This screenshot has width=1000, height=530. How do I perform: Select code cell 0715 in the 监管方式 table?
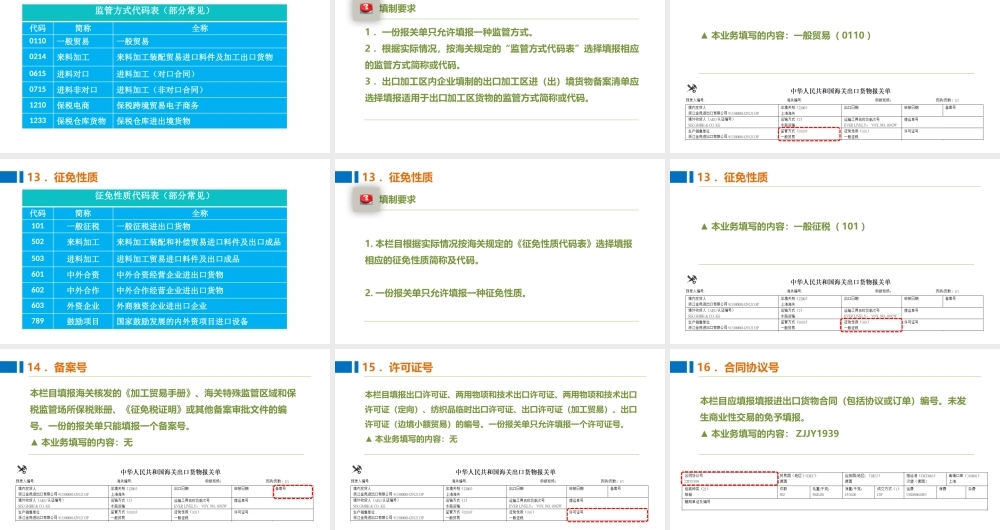tap(38, 89)
